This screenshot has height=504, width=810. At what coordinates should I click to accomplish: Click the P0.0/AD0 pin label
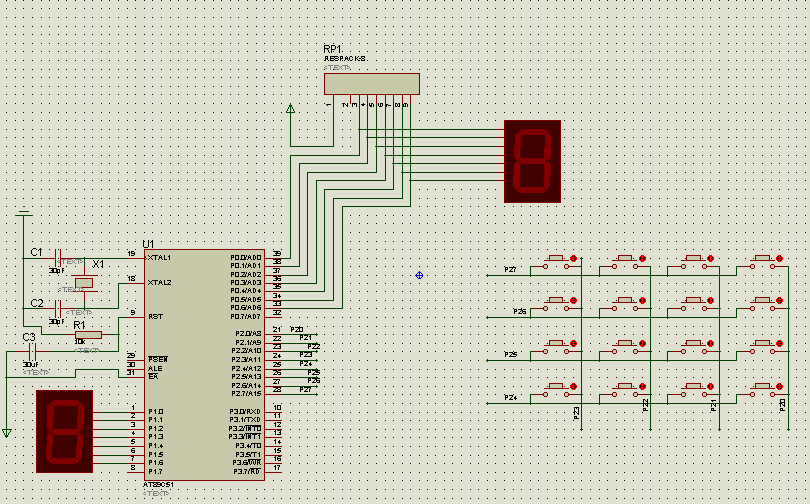coord(246,257)
